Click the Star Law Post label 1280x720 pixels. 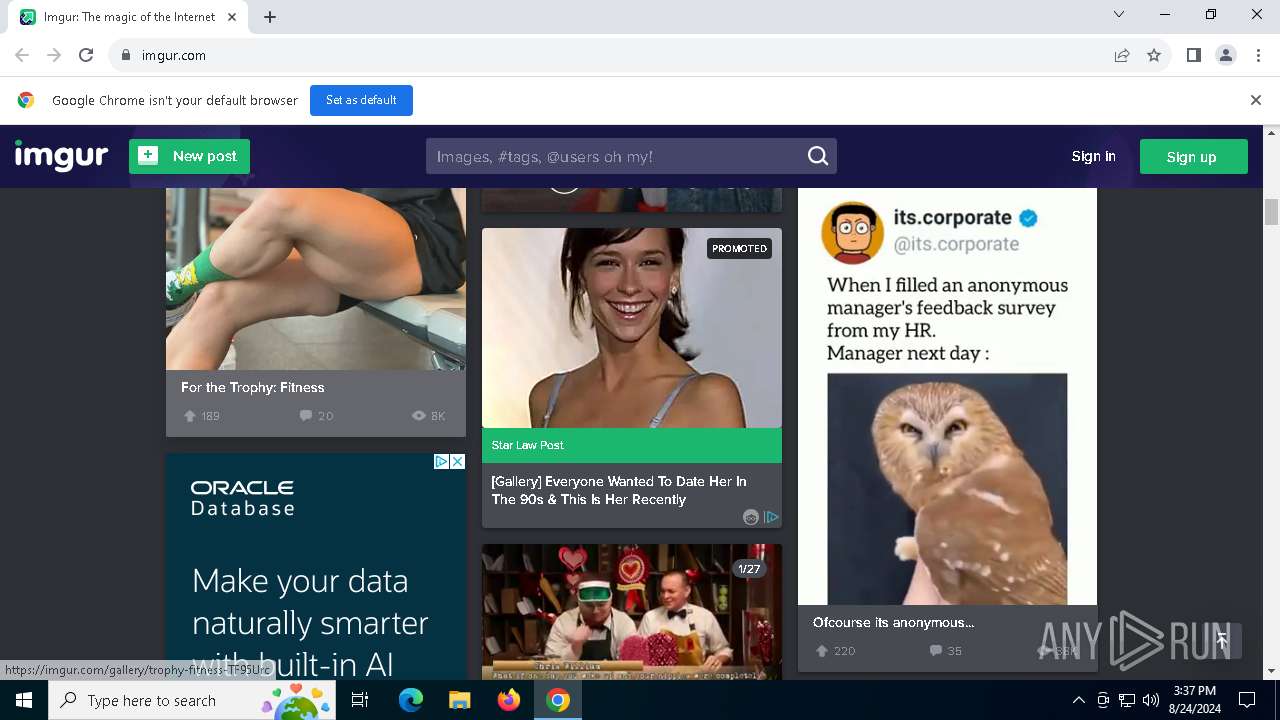point(528,445)
